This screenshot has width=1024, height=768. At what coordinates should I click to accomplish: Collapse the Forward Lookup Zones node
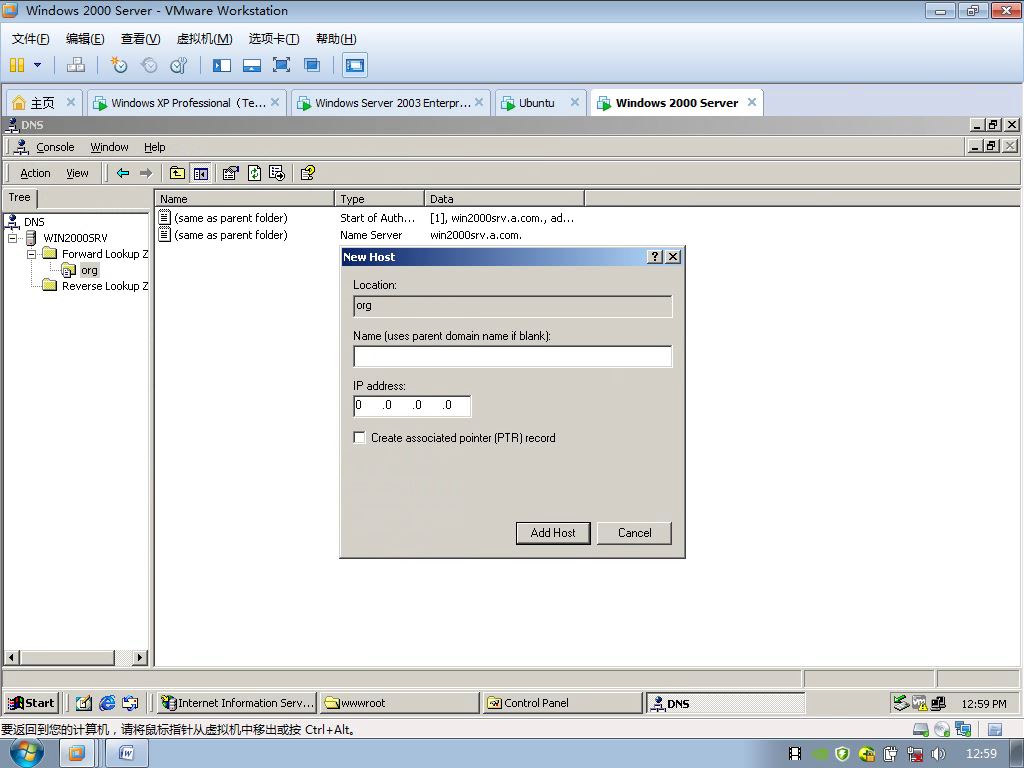31,254
